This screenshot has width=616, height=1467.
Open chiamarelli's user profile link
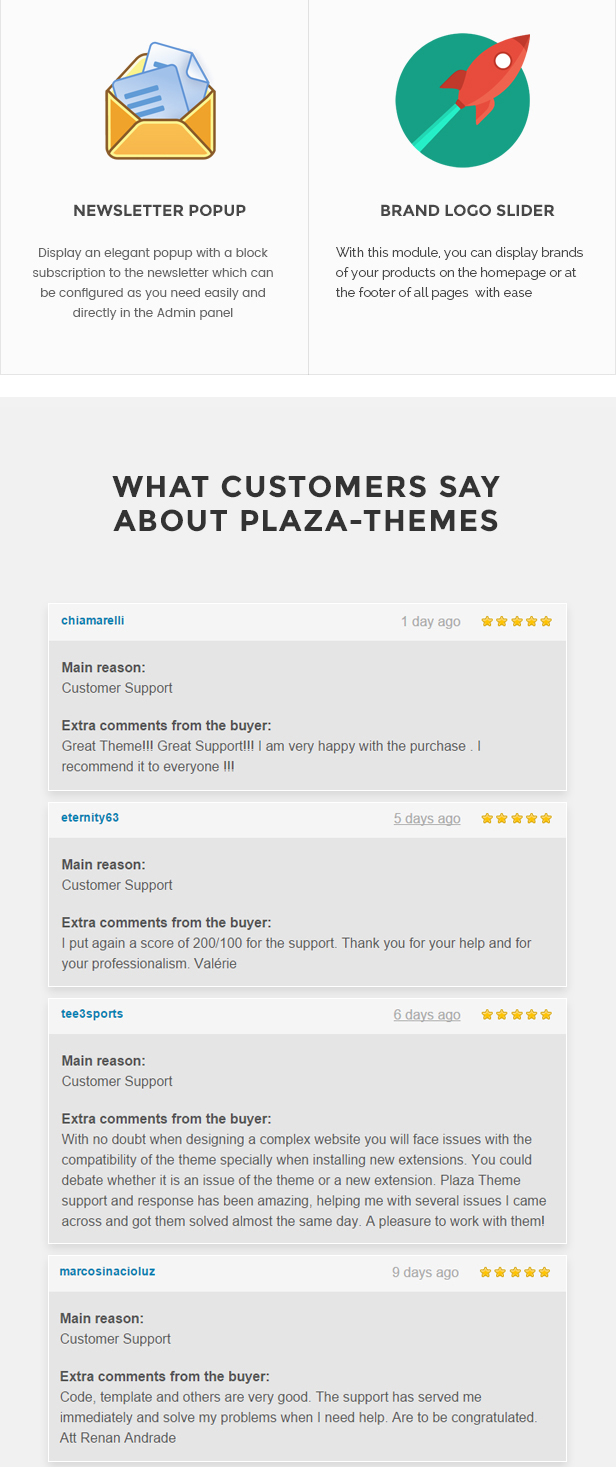93,621
